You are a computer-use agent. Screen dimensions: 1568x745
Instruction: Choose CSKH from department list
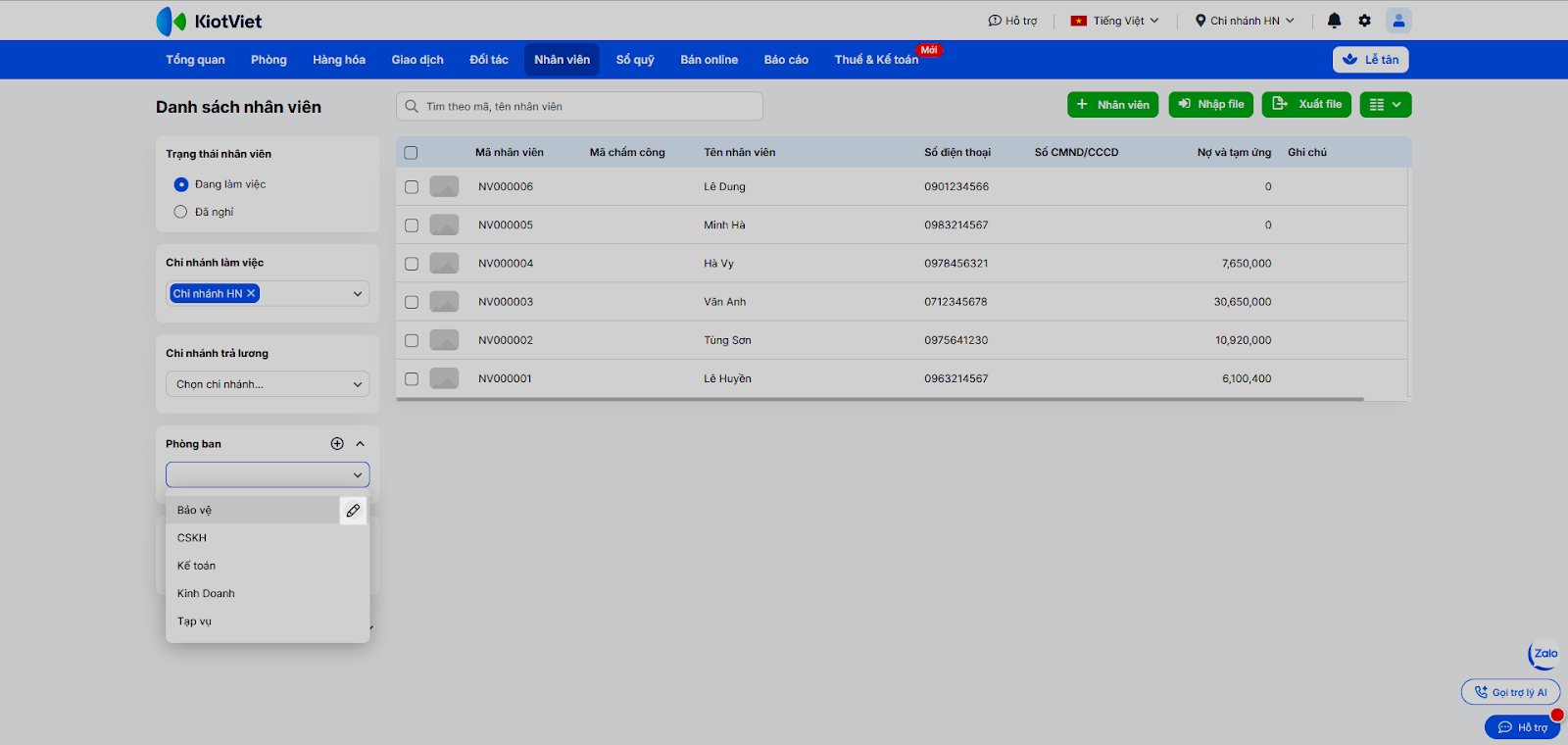(x=268, y=538)
